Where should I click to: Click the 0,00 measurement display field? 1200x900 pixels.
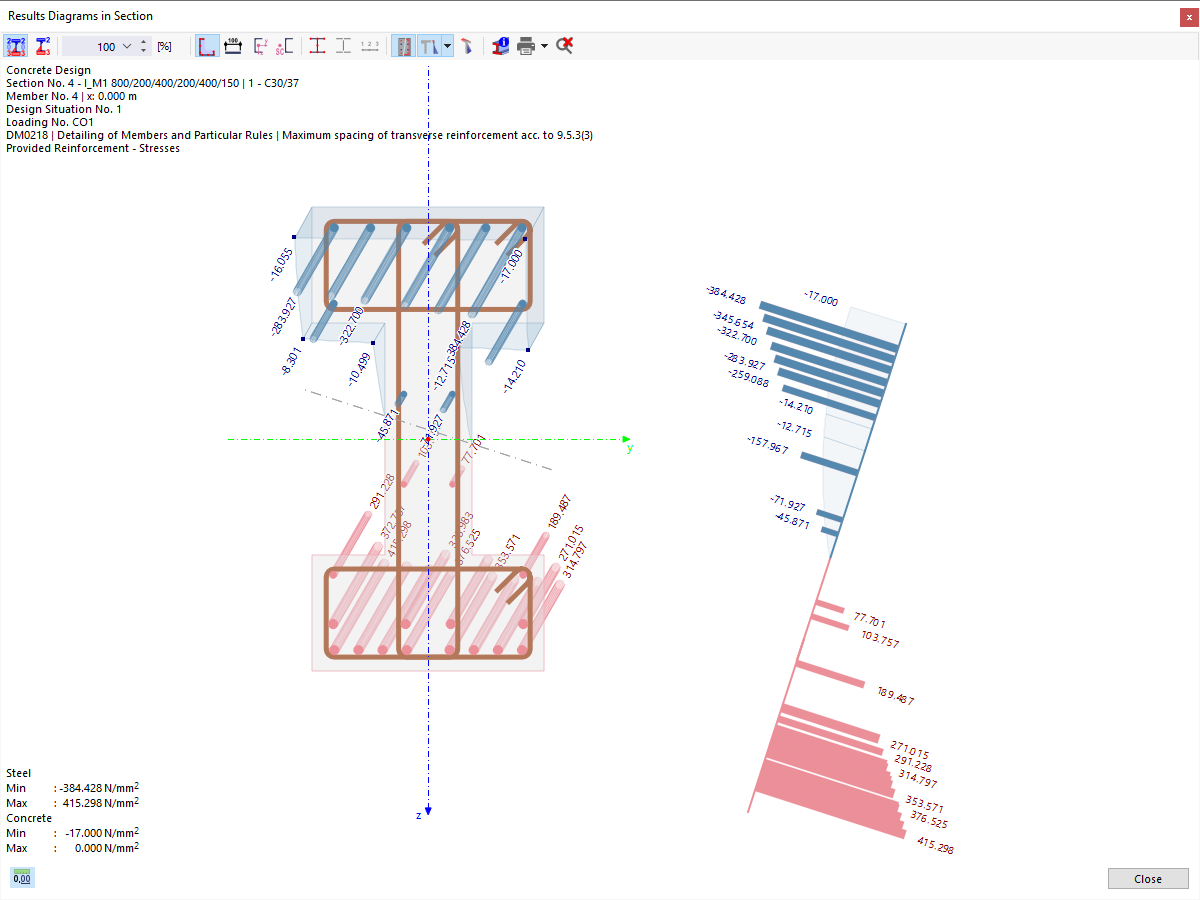point(20,877)
